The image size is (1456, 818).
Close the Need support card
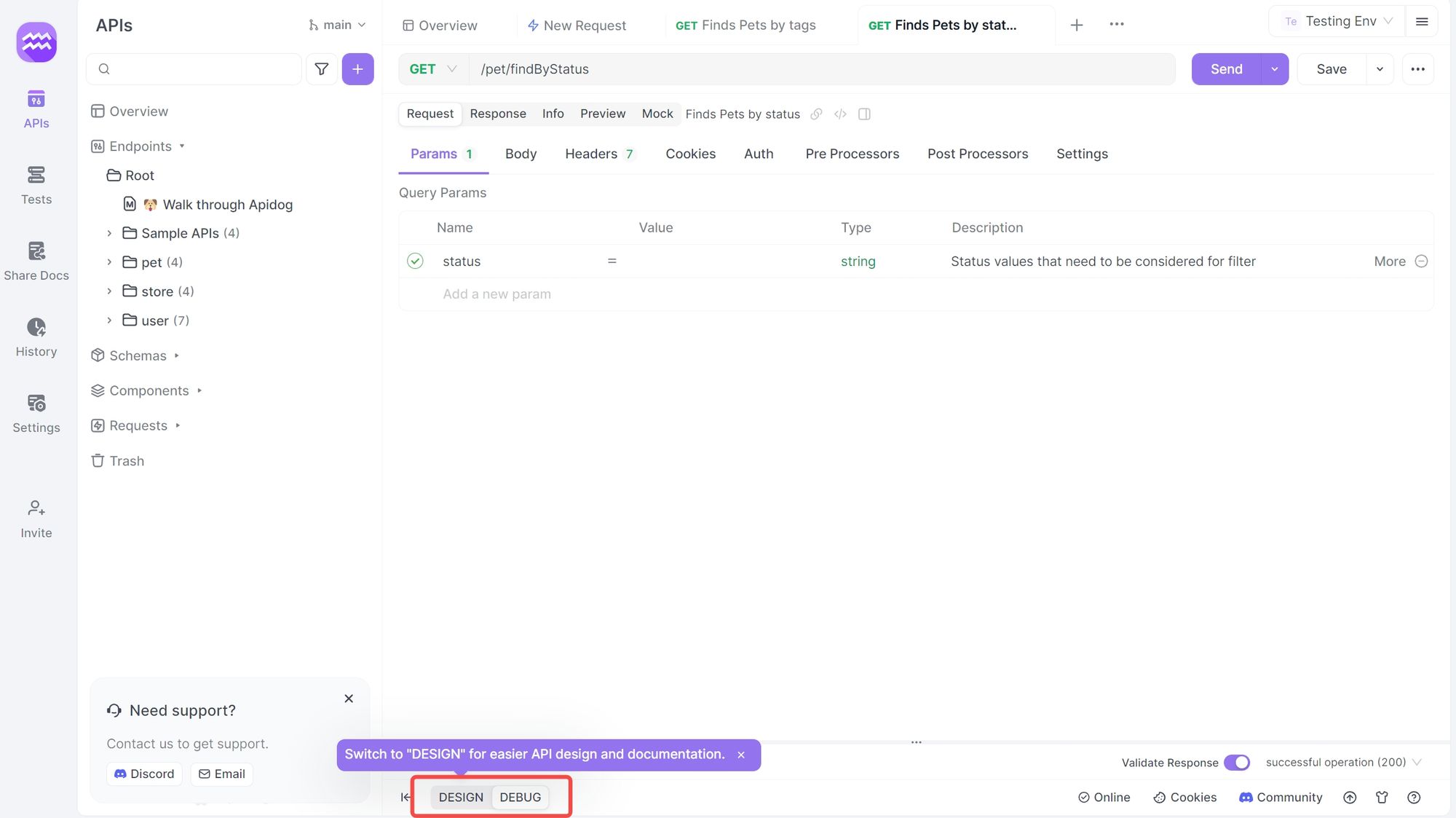tap(349, 699)
